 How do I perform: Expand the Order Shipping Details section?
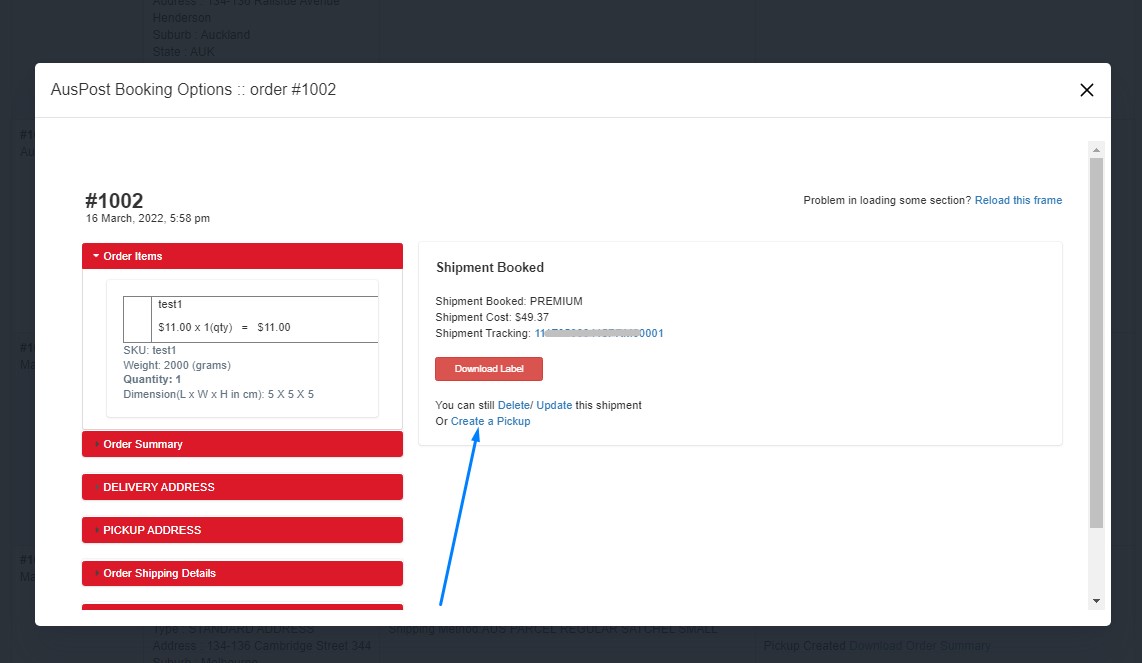[243, 573]
